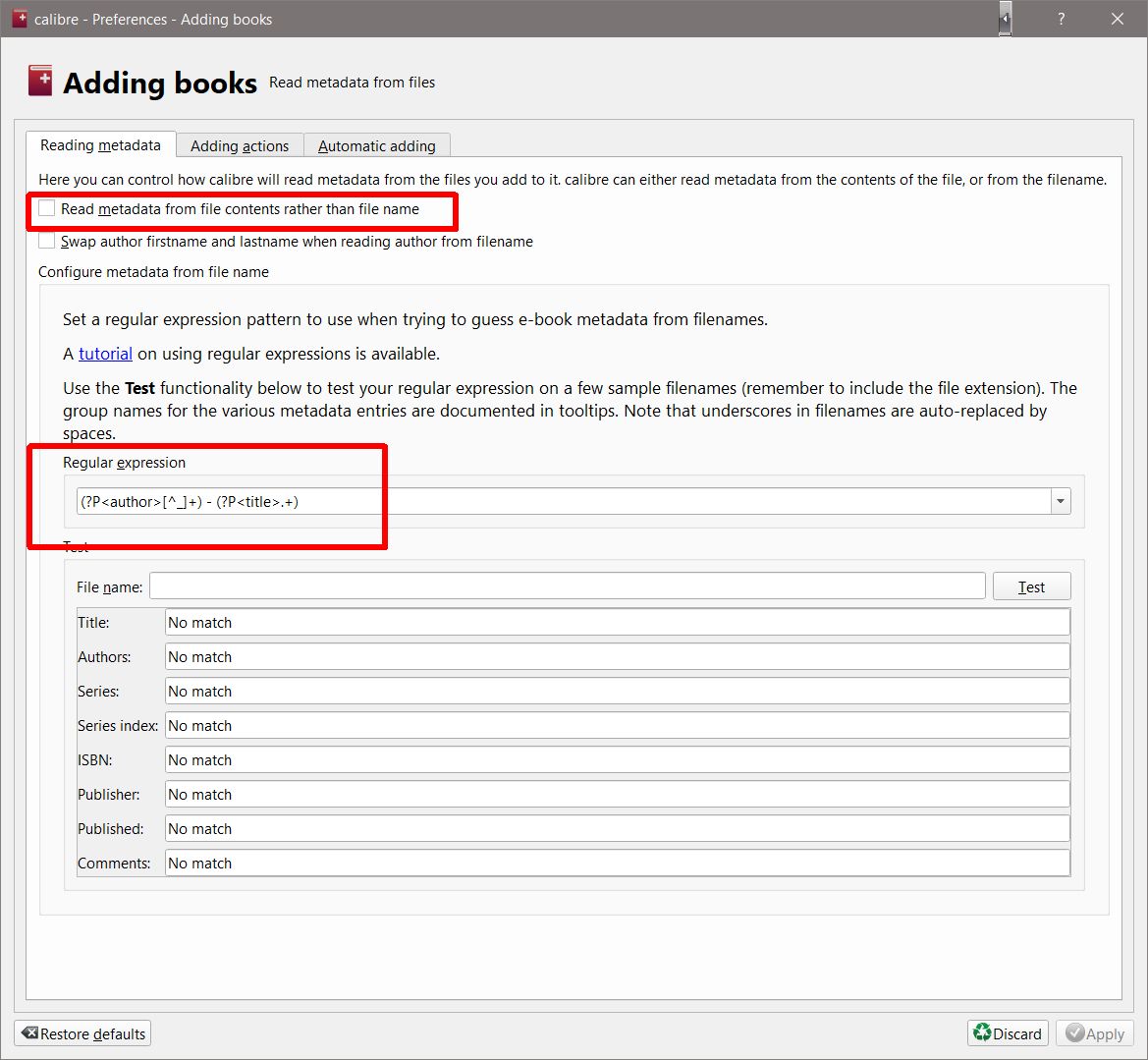Click the 'Configure metadata from file name' label
The height and width of the screenshot is (1060, 1148).
154,272
